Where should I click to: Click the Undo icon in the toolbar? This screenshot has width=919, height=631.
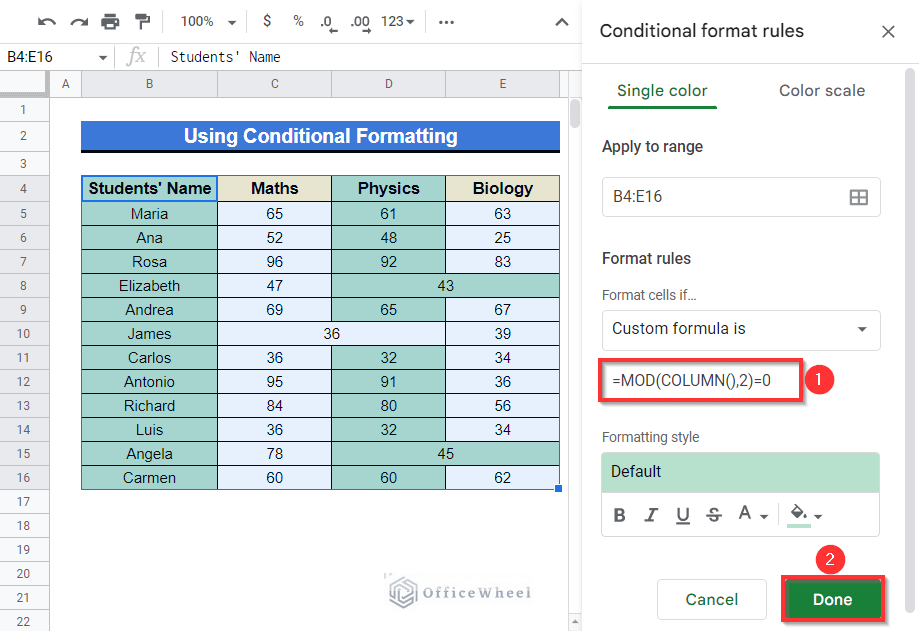[47, 21]
